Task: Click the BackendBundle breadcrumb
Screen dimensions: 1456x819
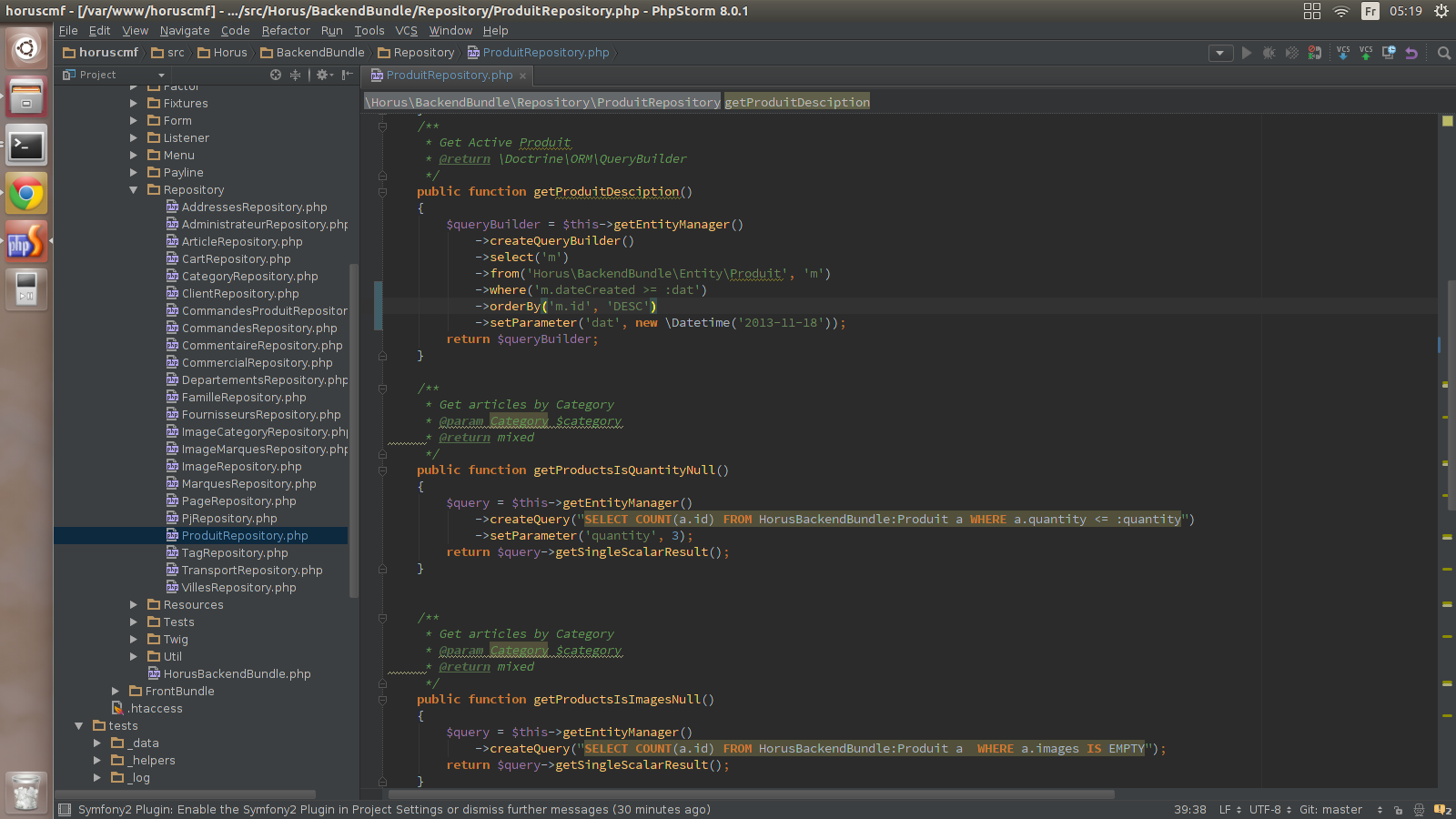Action: [x=319, y=53]
